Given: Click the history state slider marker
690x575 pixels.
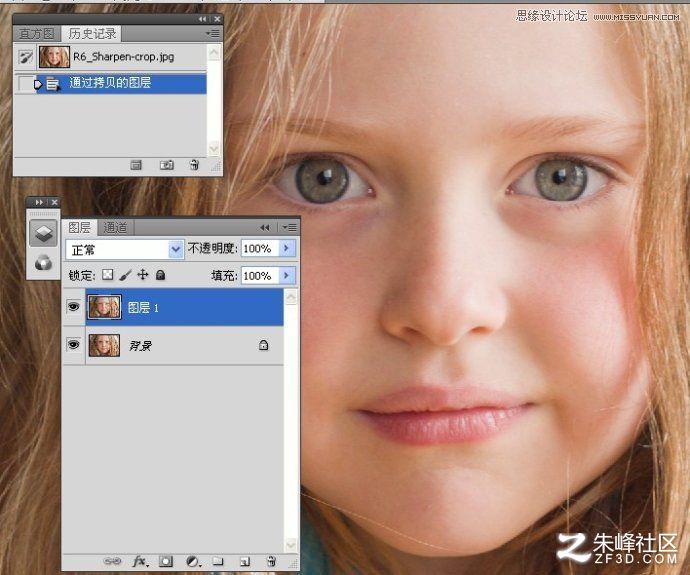Looking at the screenshot, I should (x=38, y=84).
